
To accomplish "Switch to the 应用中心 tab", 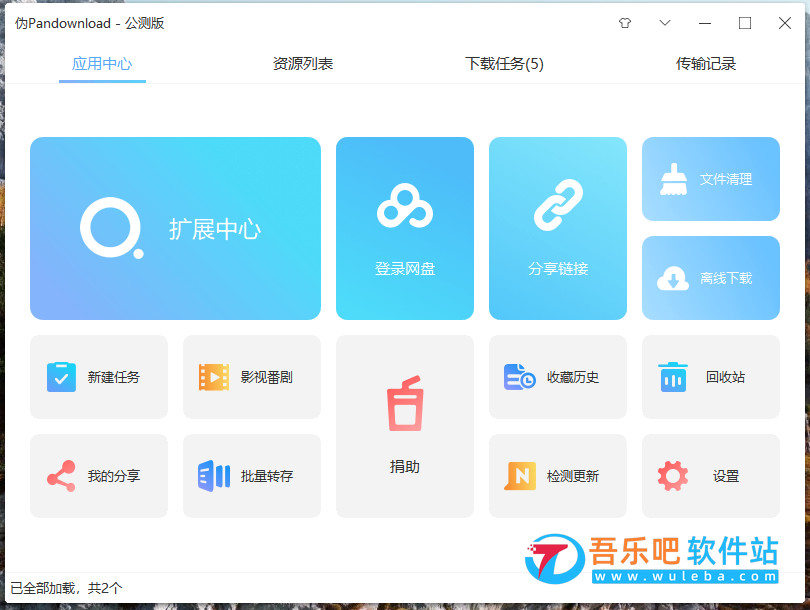I will pyautogui.click(x=102, y=64).
